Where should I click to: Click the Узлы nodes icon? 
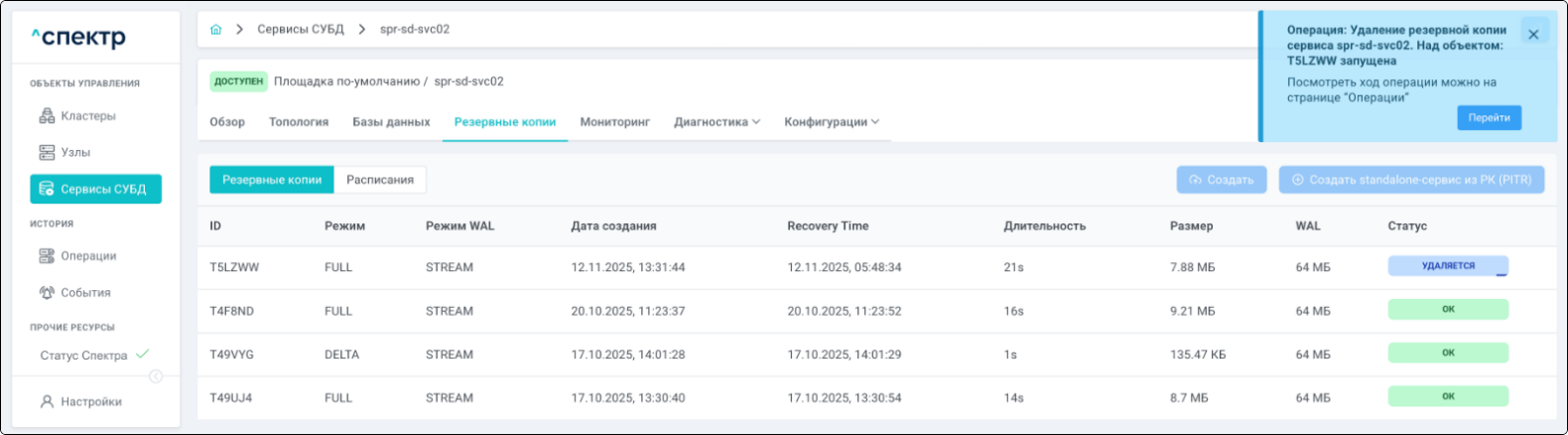point(47,153)
